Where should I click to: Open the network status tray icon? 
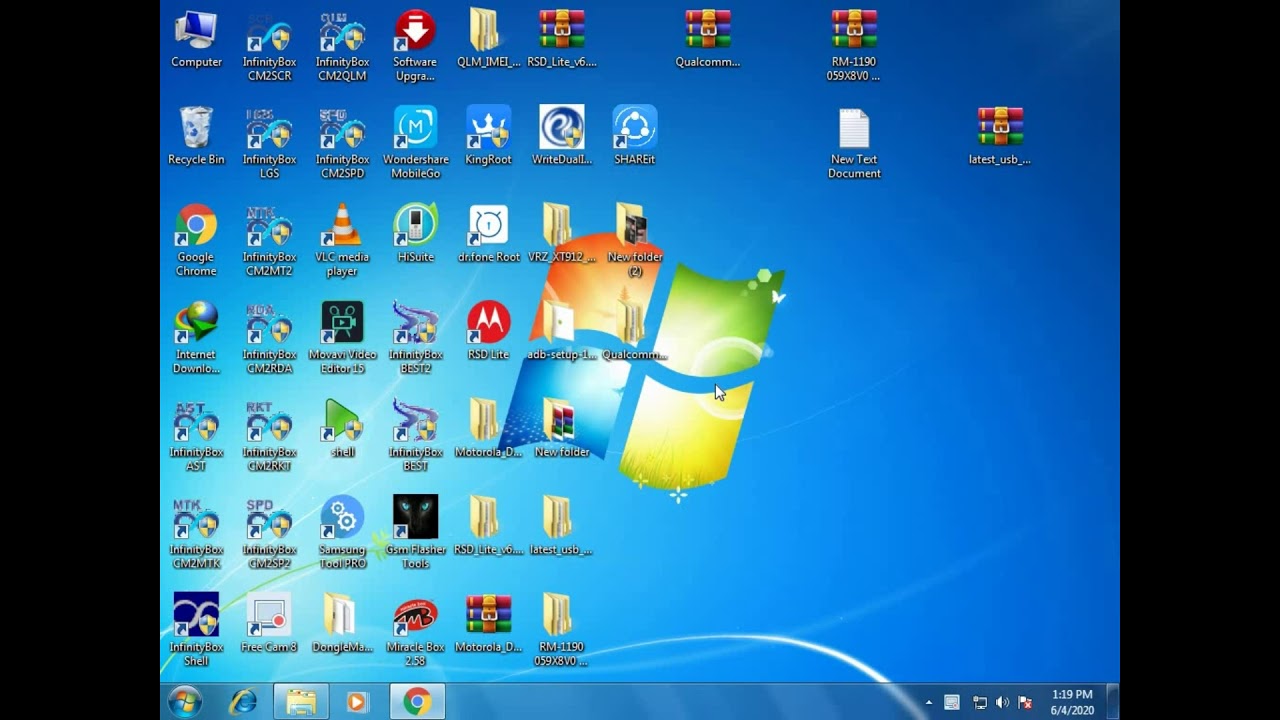[x=980, y=703]
